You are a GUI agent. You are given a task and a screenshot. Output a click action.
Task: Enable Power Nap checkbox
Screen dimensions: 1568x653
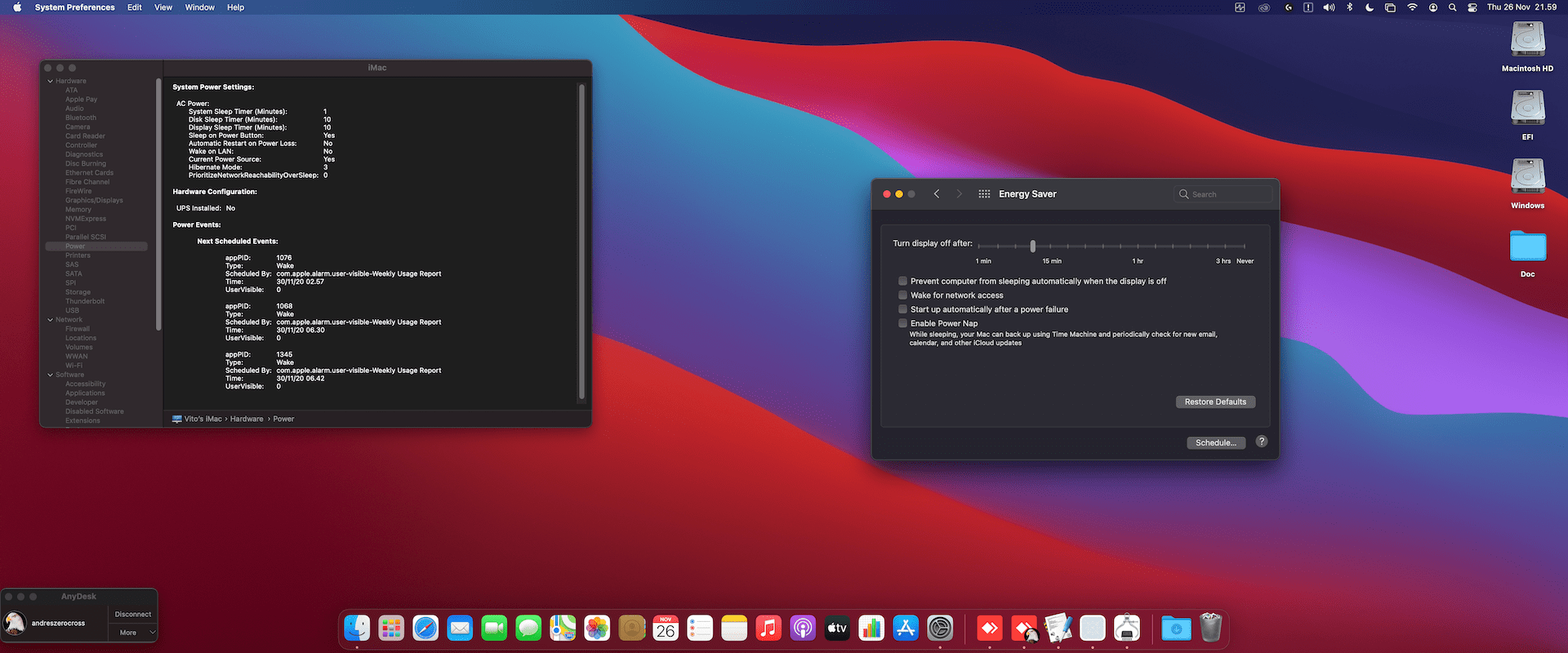[903, 323]
